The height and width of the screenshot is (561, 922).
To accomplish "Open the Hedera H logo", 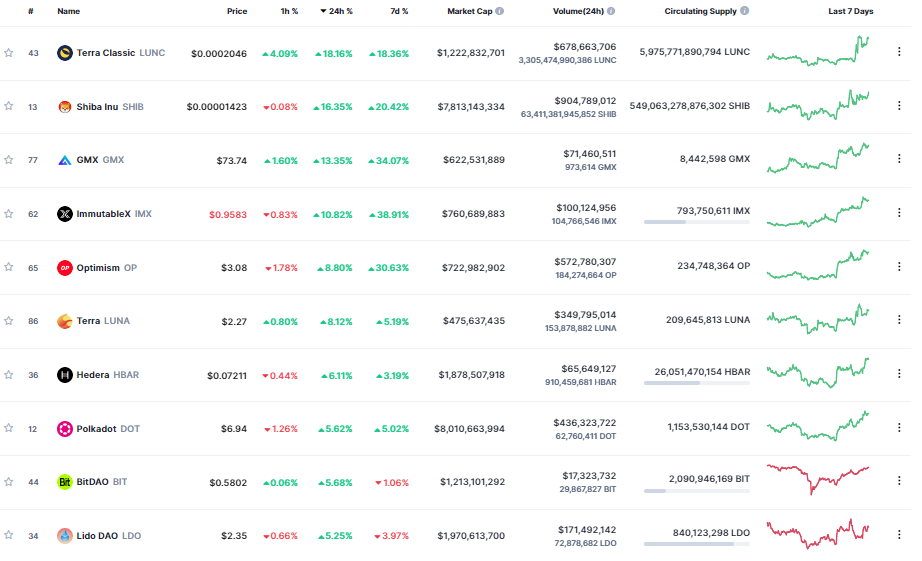I will point(65,375).
